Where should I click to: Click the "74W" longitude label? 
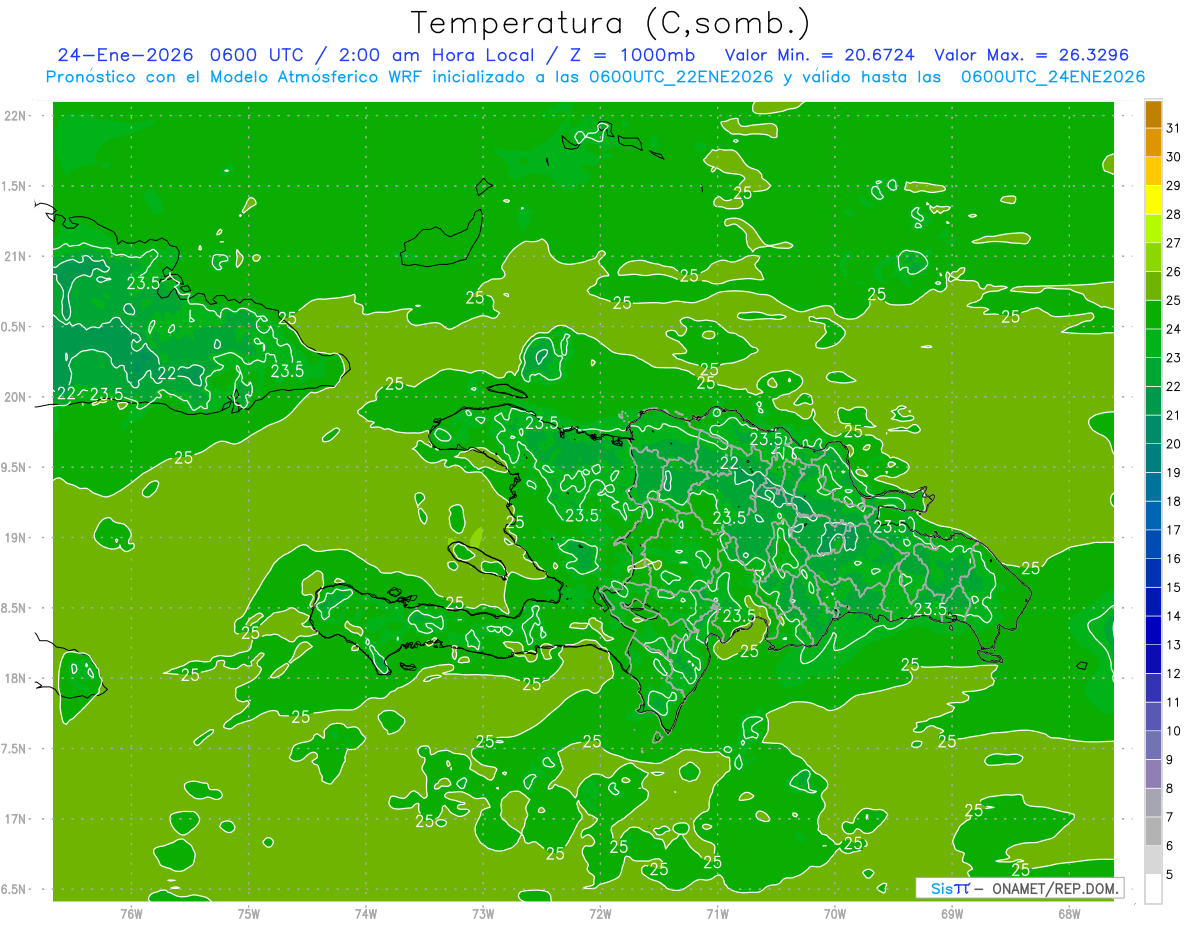coord(366,913)
